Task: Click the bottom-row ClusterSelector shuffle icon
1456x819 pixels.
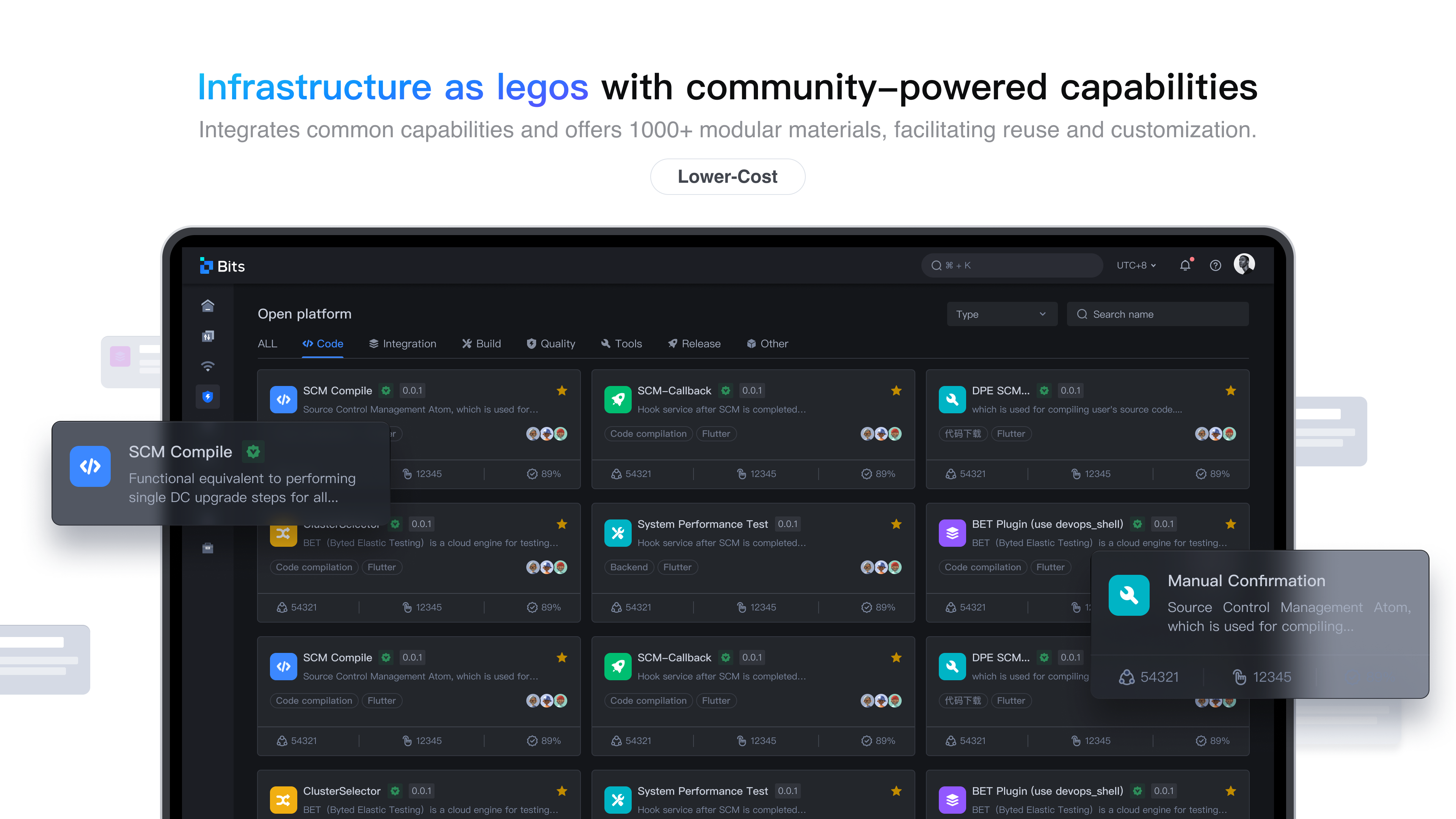Action: pyautogui.click(x=283, y=800)
